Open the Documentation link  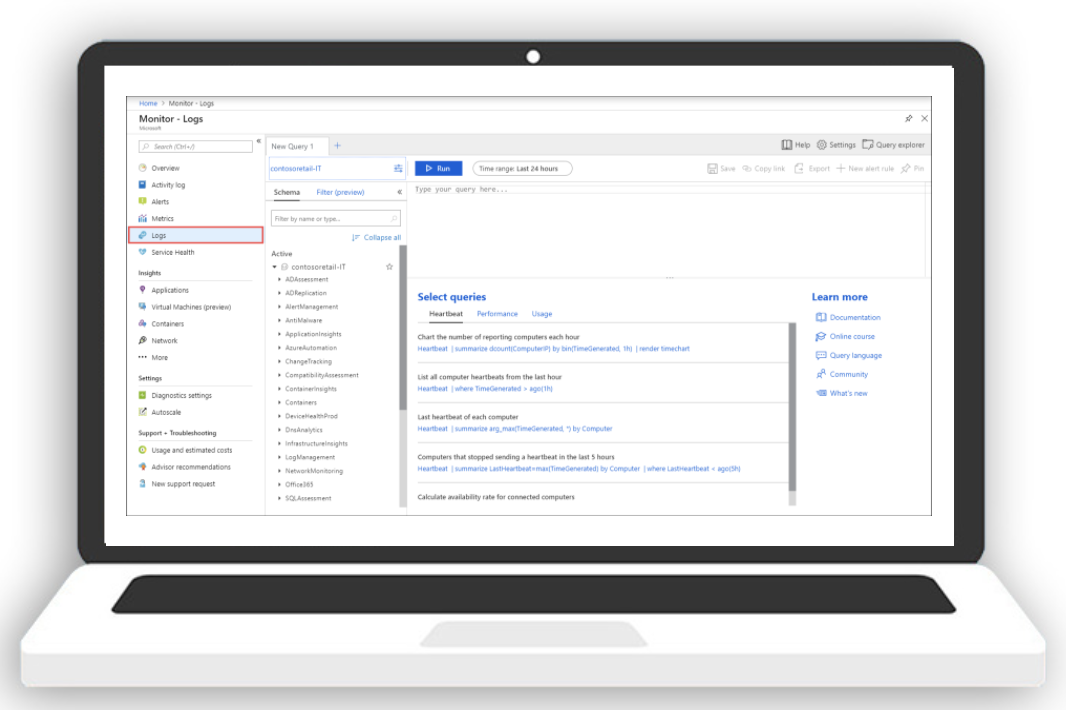pyautogui.click(x=848, y=318)
